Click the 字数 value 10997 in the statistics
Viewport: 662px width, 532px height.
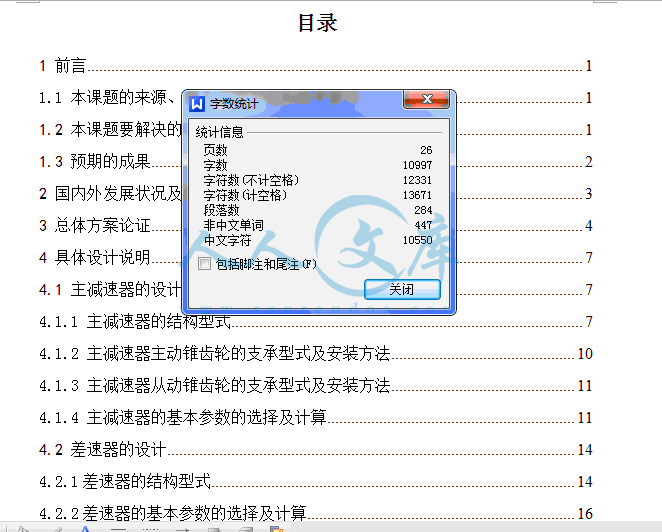pos(417,164)
